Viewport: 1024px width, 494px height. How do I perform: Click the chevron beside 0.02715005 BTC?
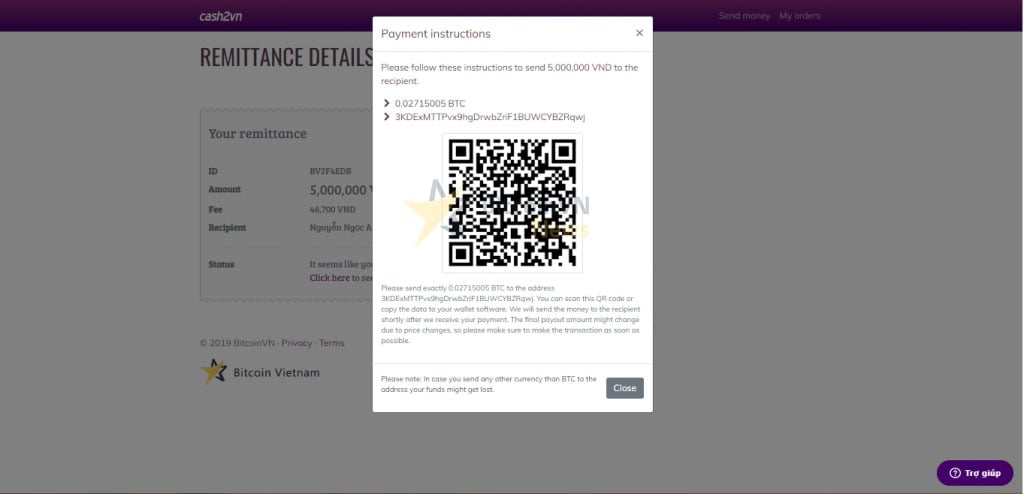coord(387,103)
